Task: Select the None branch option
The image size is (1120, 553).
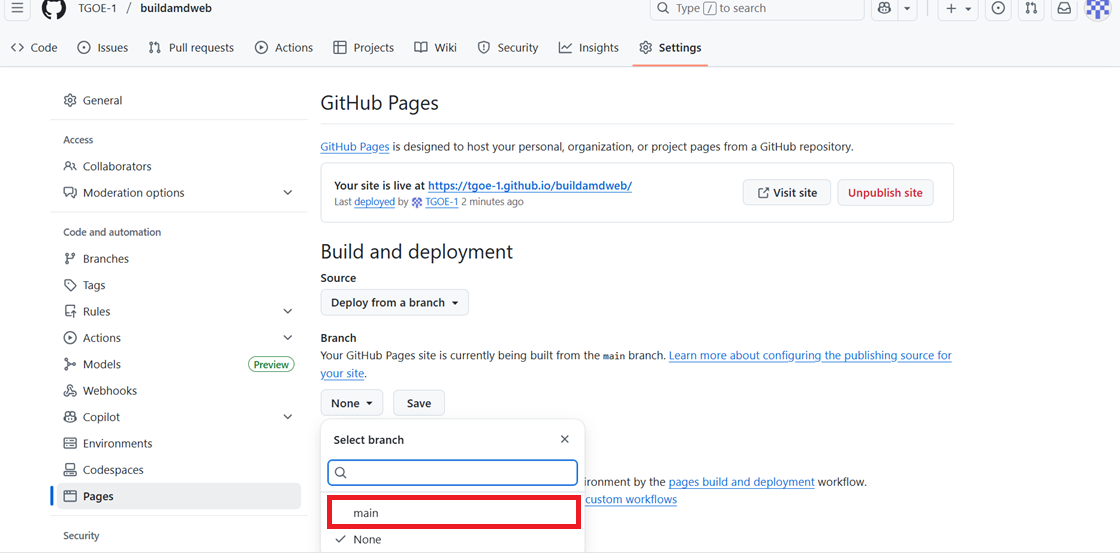Action: pyautogui.click(x=453, y=540)
